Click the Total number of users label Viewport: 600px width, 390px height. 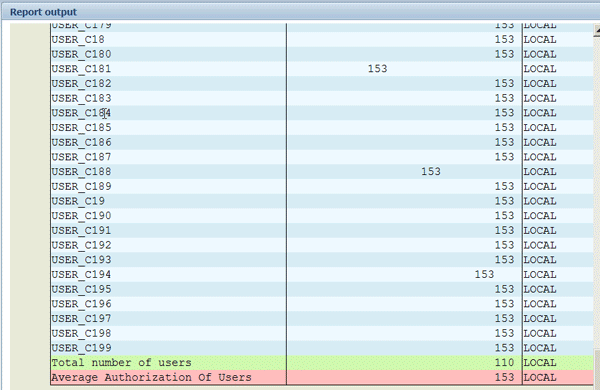click(x=121, y=362)
